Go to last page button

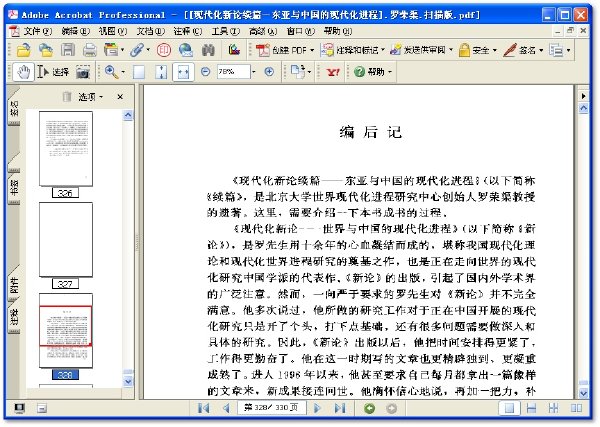coord(339,408)
